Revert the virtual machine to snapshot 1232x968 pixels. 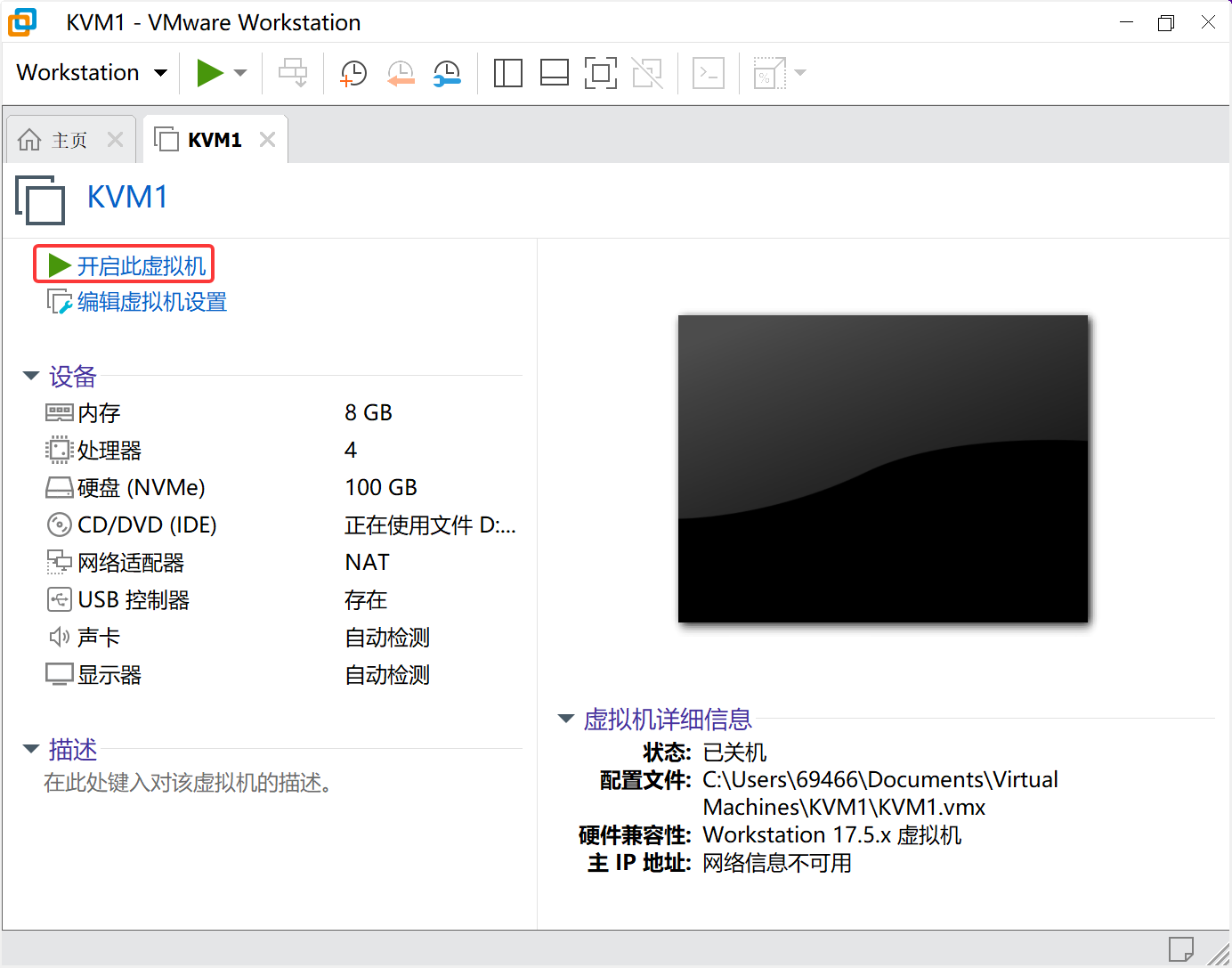click(401, 73)
